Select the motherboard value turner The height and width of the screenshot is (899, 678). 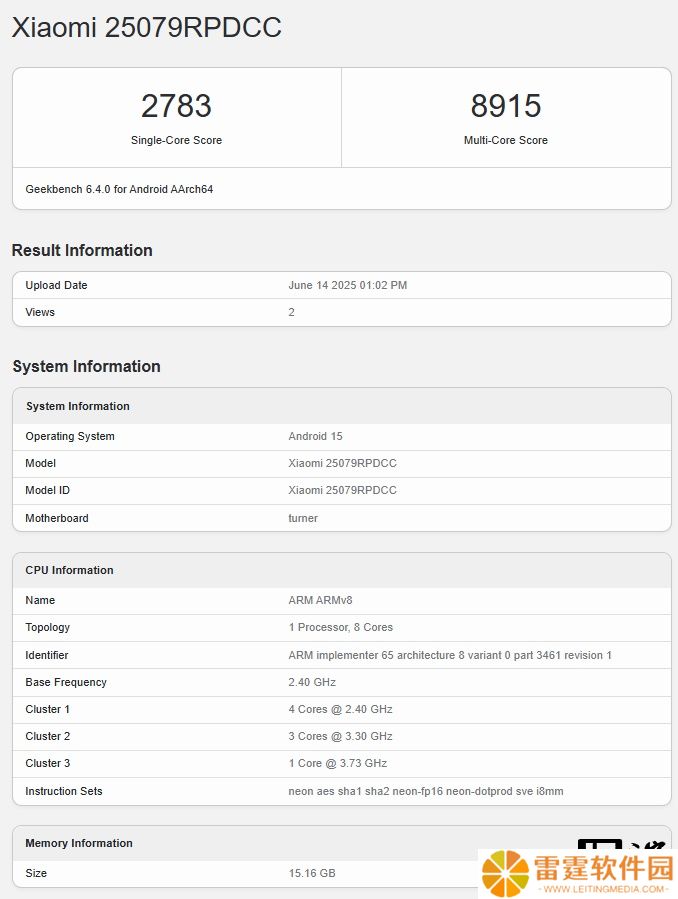point(303,518)
